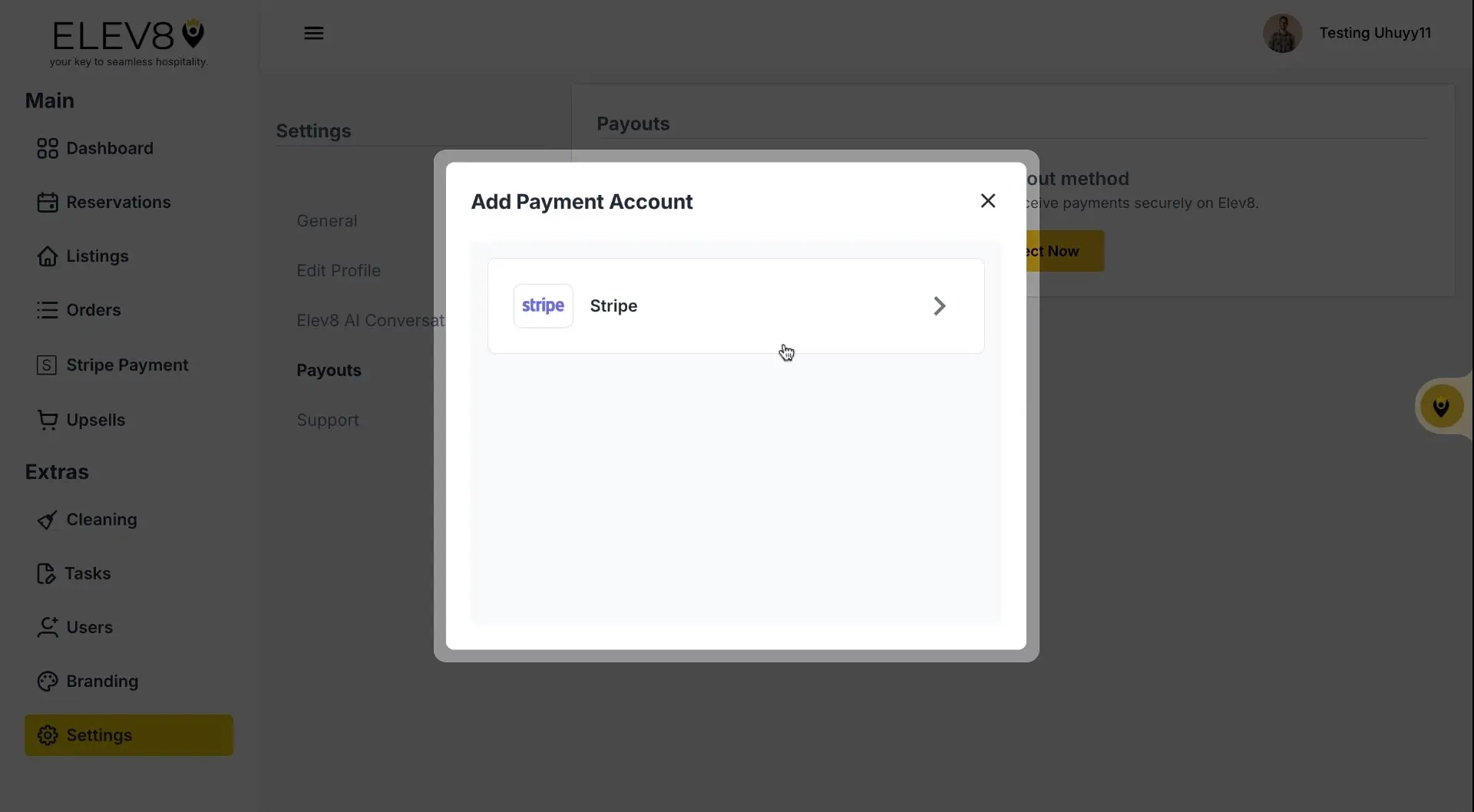This screenshot has width=1474, height=812.
Task: Go to the Edit Profile section
Action: [339, 270]
